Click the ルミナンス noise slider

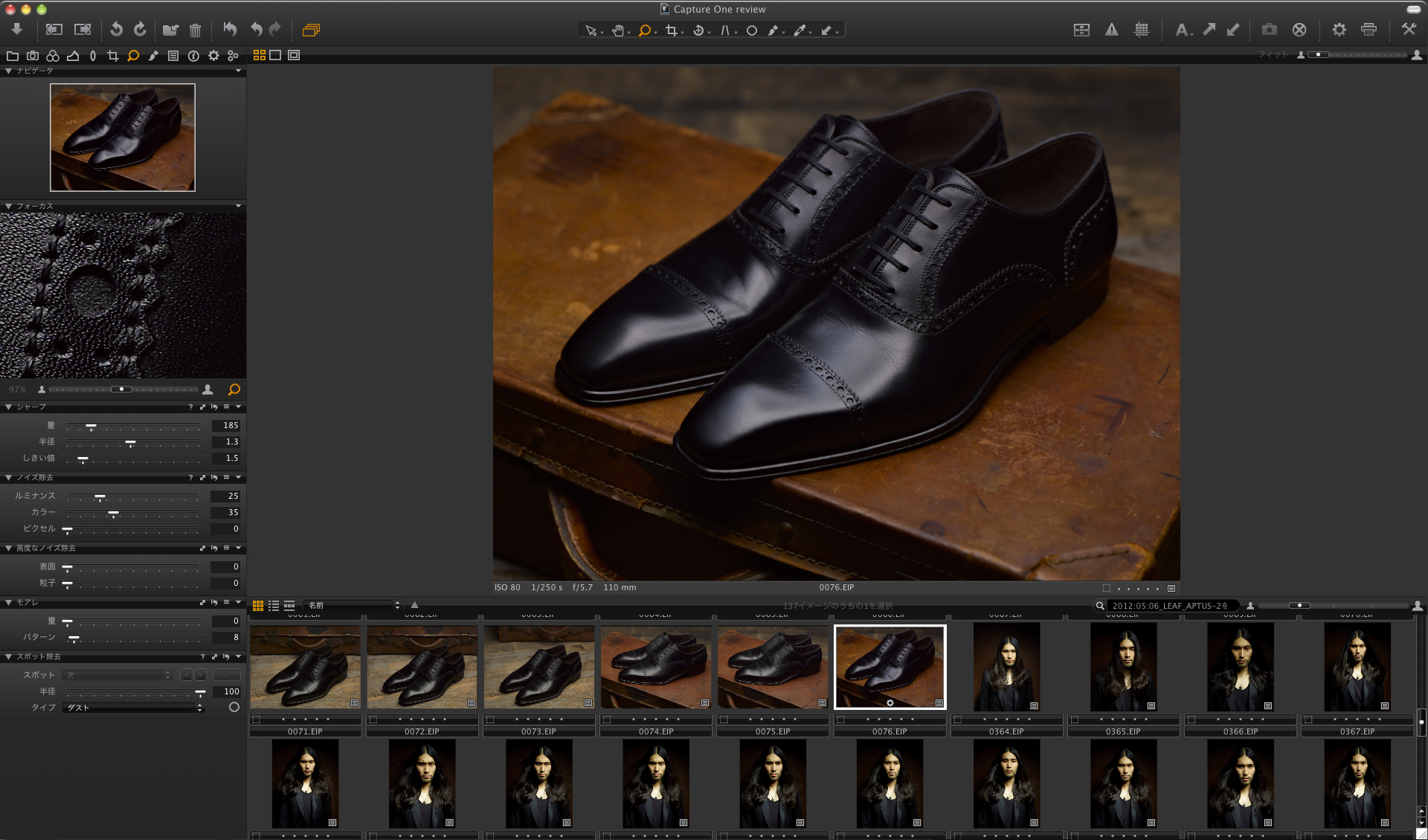(100, 497)
